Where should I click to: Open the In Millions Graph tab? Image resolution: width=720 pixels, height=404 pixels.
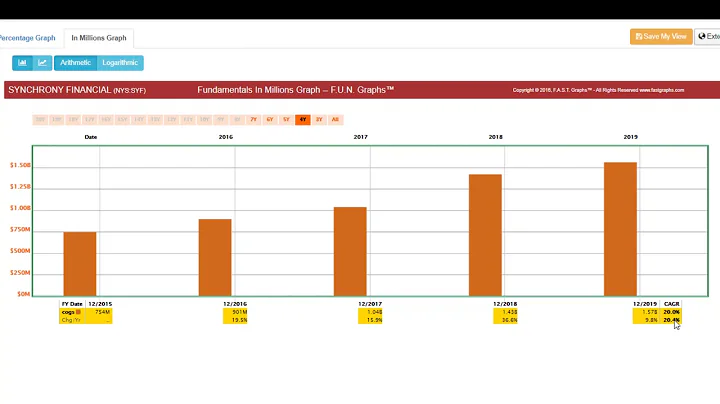point(99,38)
